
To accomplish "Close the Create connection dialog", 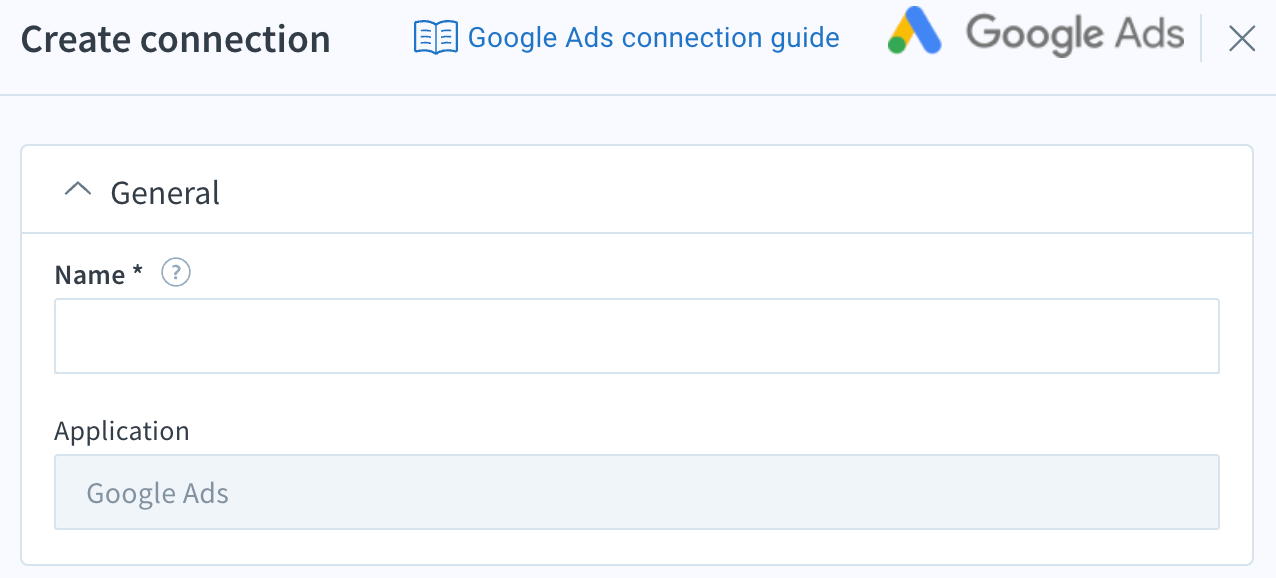I will [x=1241, y=39].
